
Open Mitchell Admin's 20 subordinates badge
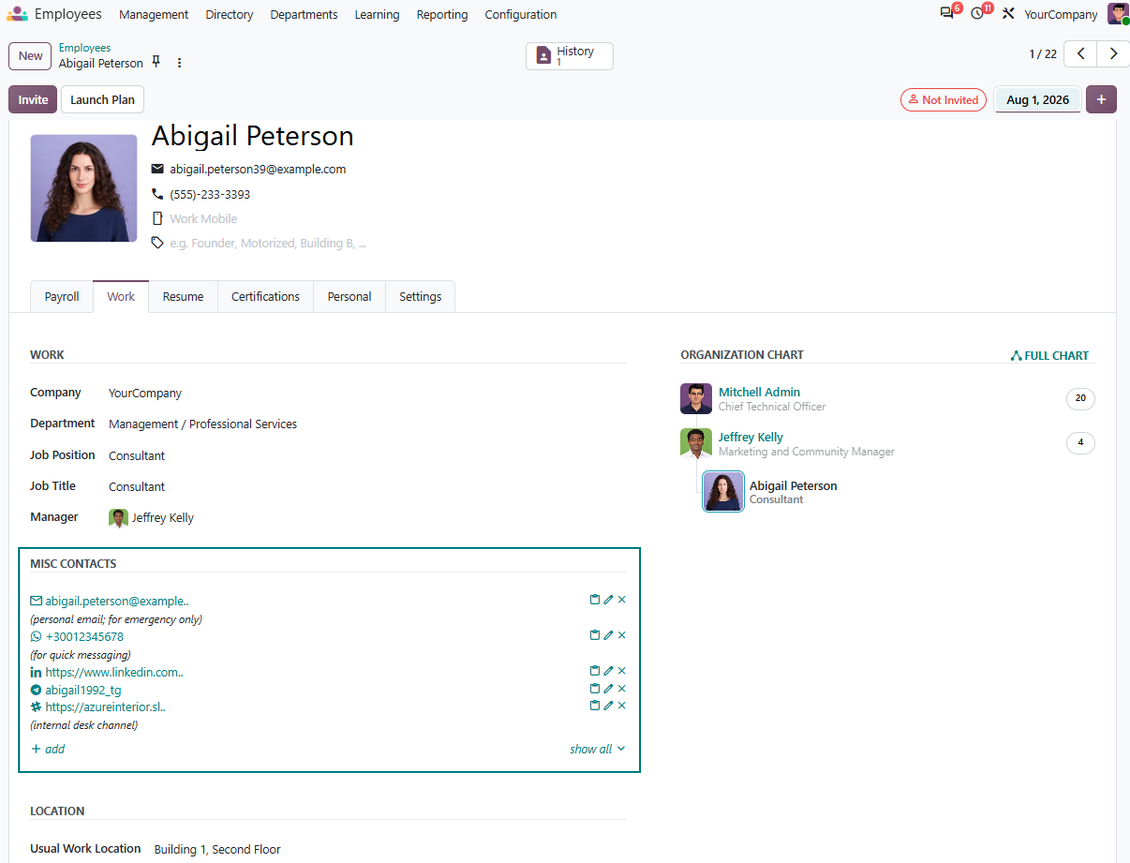1080,398
